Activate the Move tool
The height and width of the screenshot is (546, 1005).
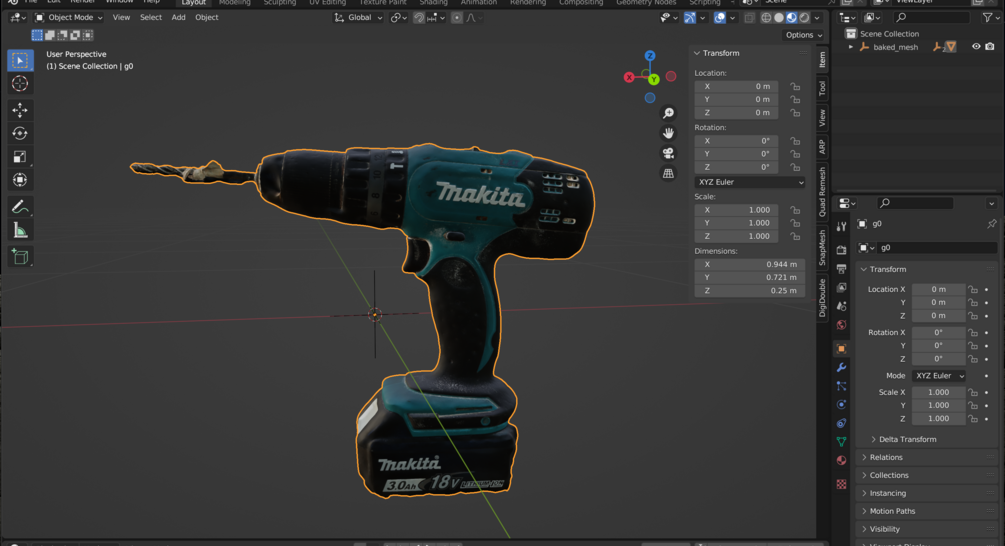click(x=20, y=110)
